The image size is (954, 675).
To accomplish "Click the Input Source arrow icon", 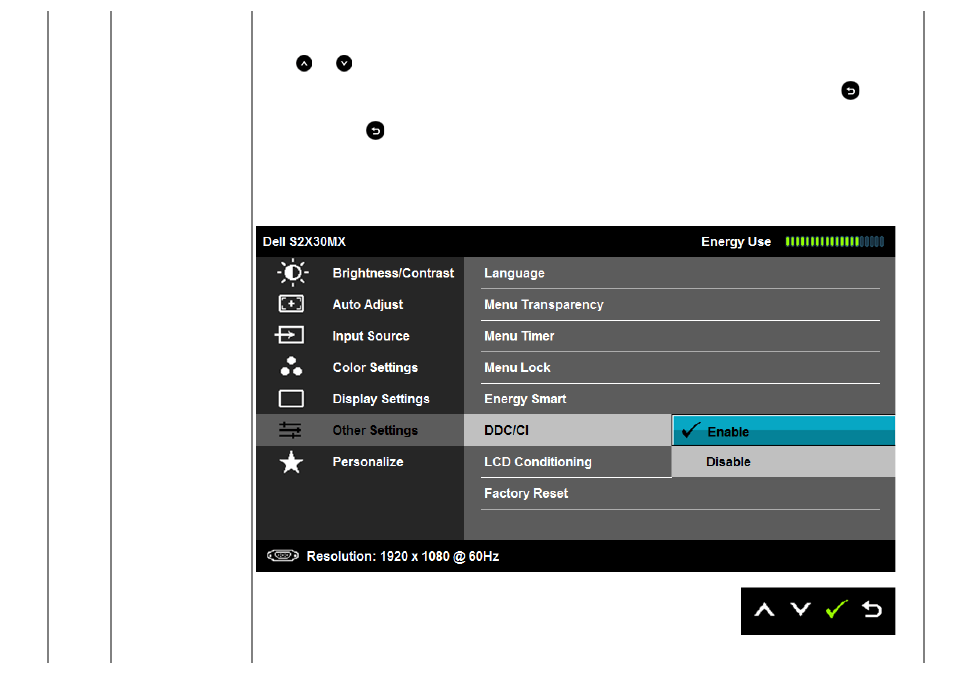I will [290, 335].
